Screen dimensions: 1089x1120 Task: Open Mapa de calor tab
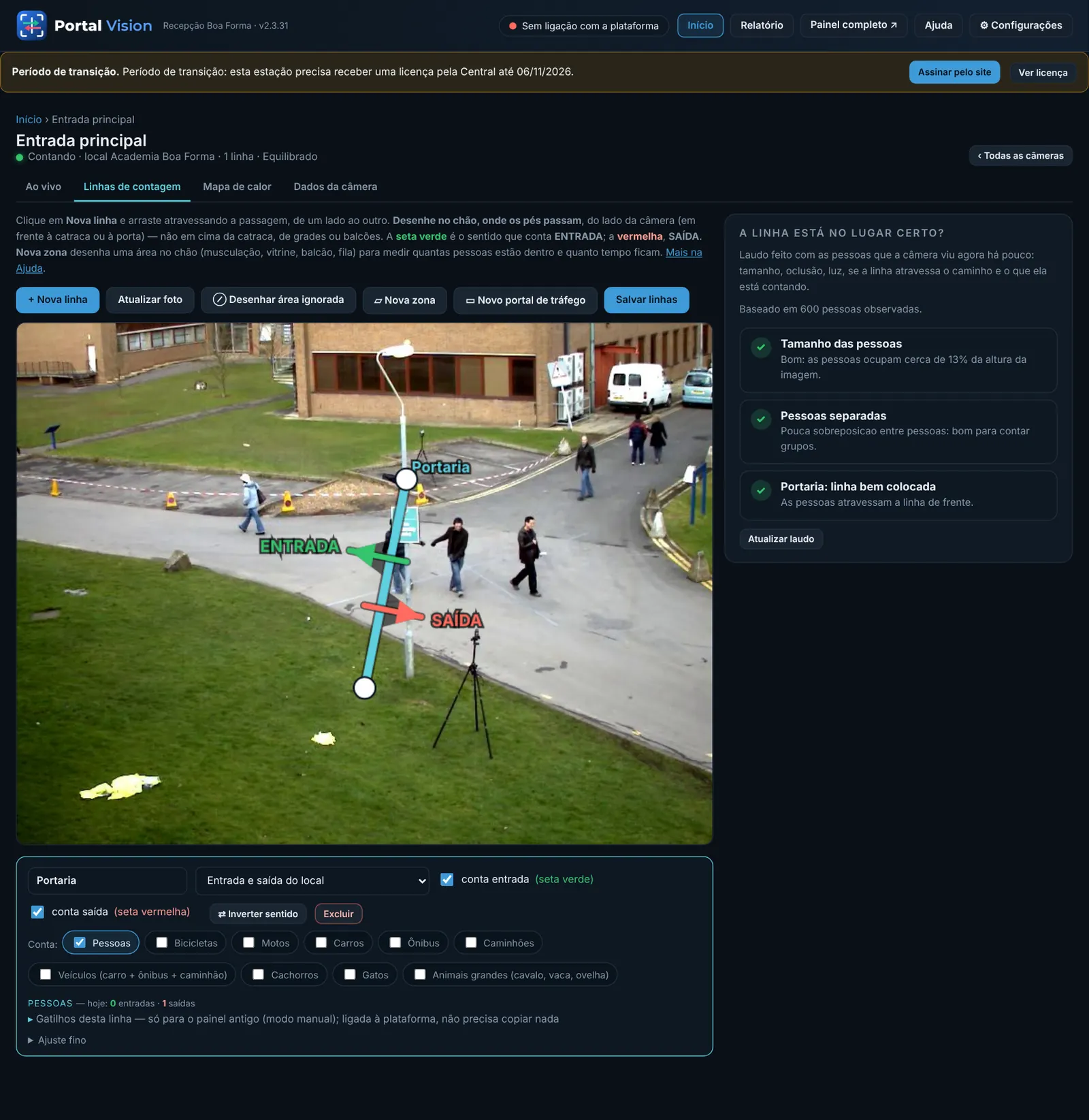237,187
